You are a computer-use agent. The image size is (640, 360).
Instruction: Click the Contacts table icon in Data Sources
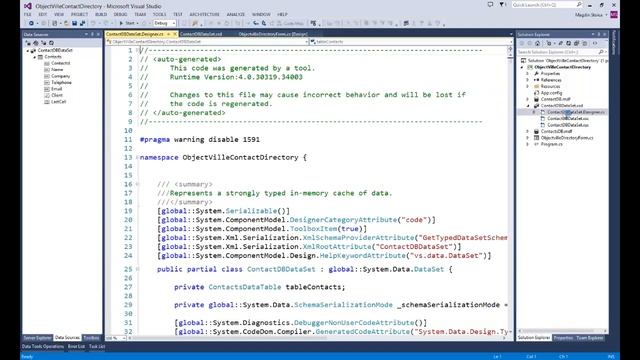pyautogui.click(x=40, y=57)
